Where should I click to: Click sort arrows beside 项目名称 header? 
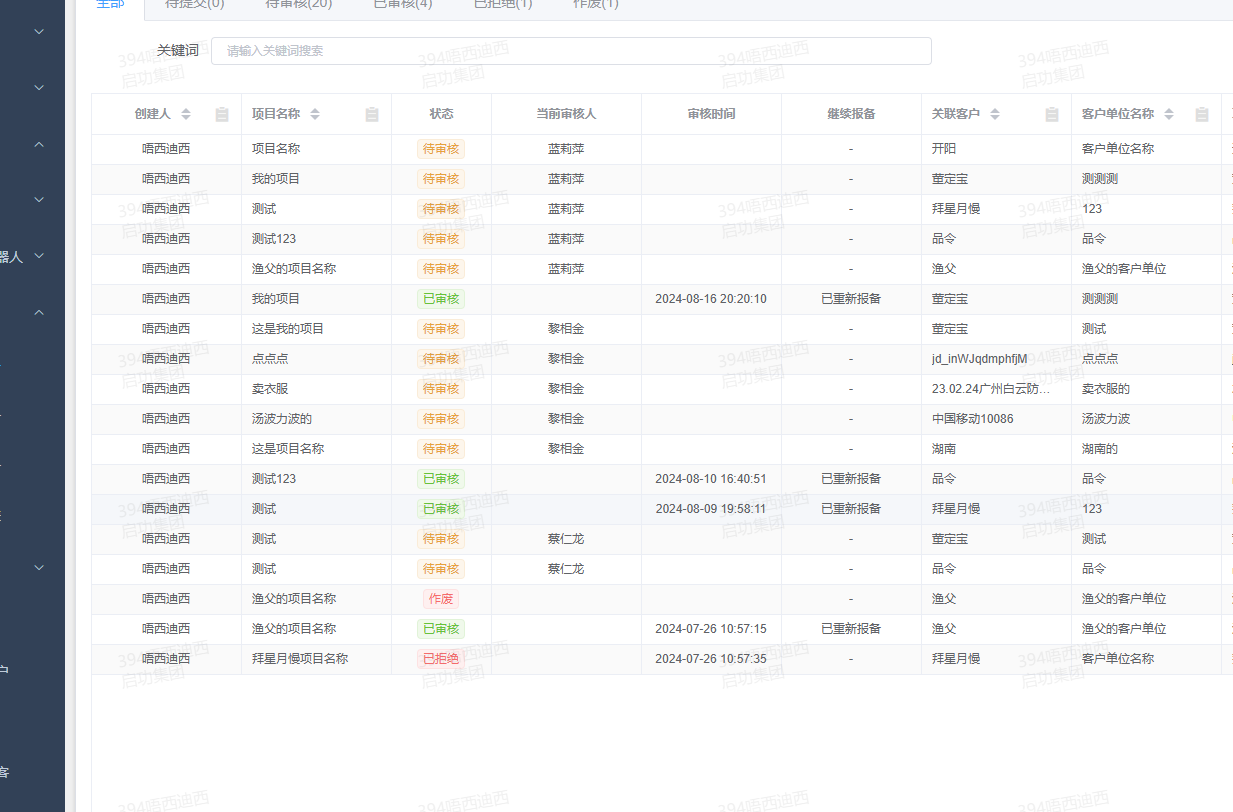point(315,114)
